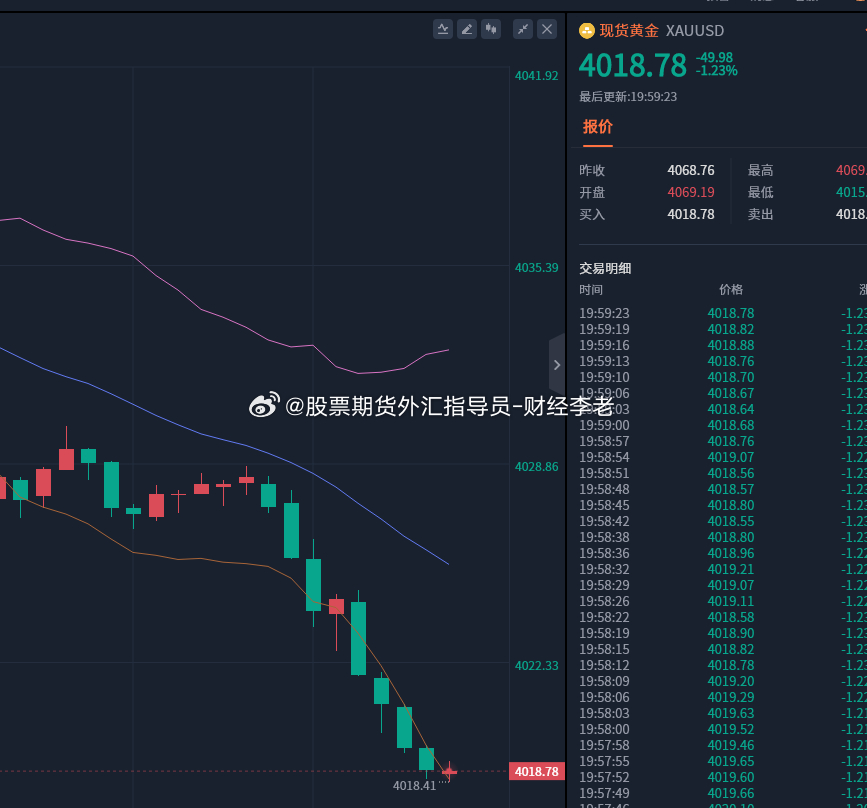Click price 4019.66 at 19:57:49
Image resolution: width=867 pixels, height=808 pixels.
(731, 794)
